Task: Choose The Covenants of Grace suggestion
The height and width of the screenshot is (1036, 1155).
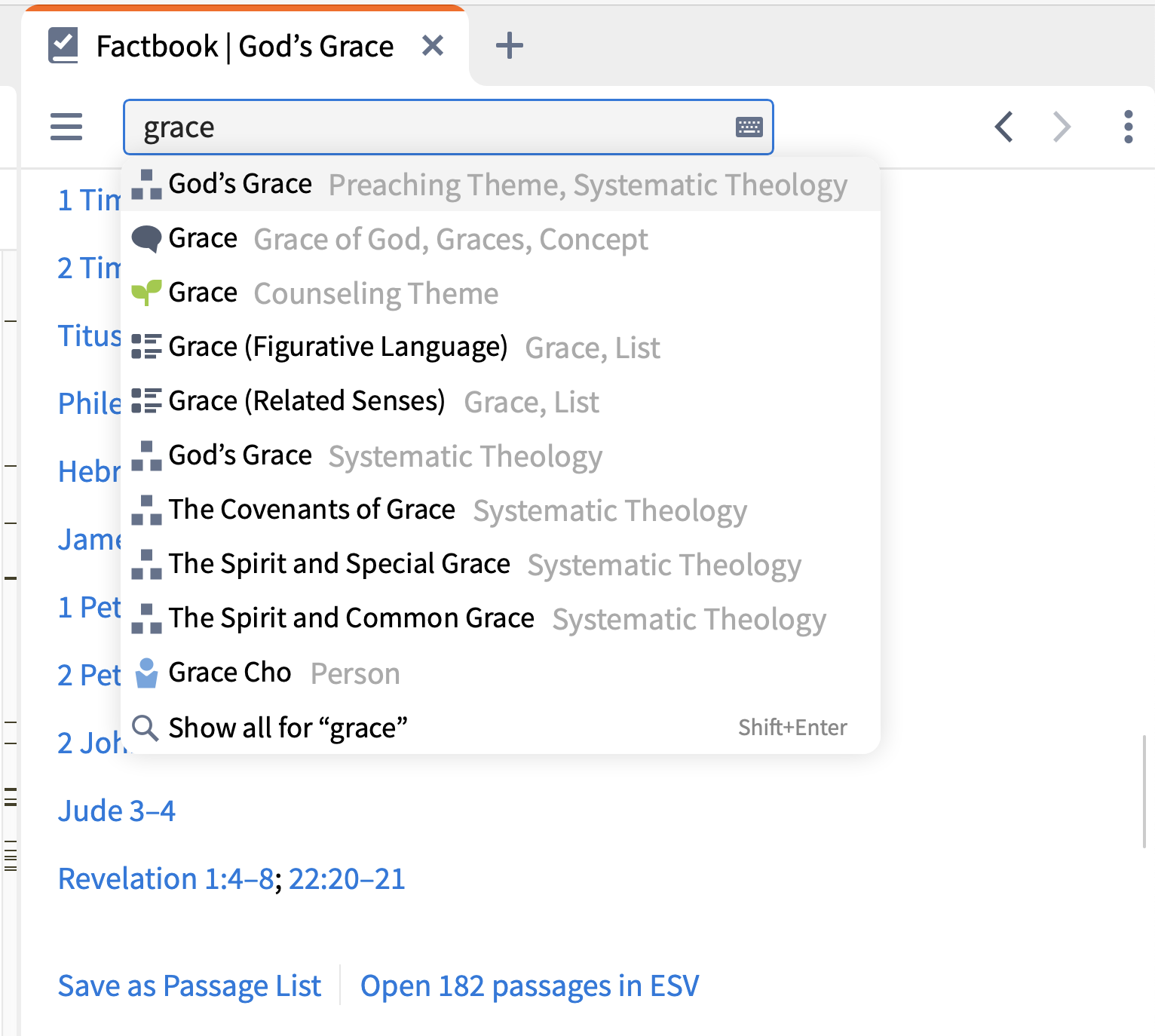Action: point(311,510)
